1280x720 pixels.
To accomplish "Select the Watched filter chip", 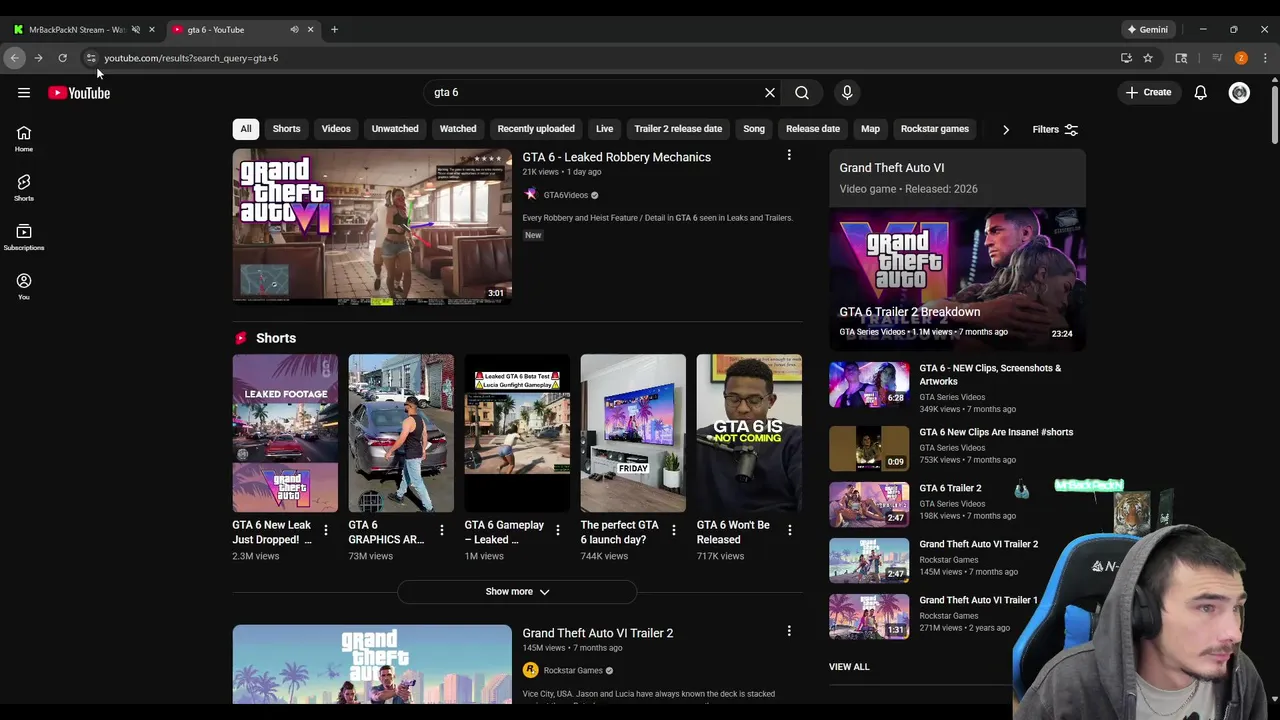I will point(458,129).
